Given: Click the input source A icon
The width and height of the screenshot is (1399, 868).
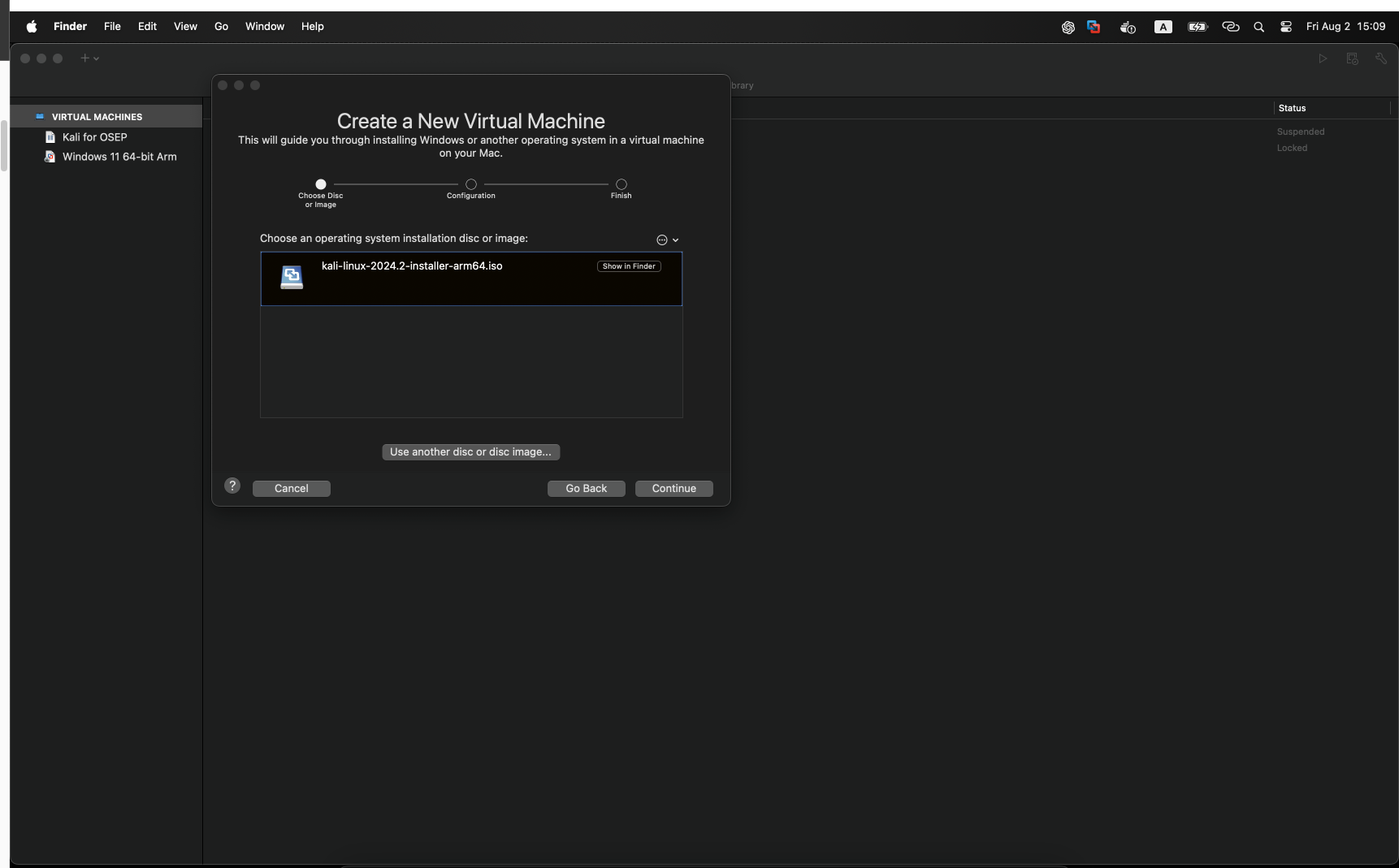Looking at the screenshot, I should coord(1163,27).
